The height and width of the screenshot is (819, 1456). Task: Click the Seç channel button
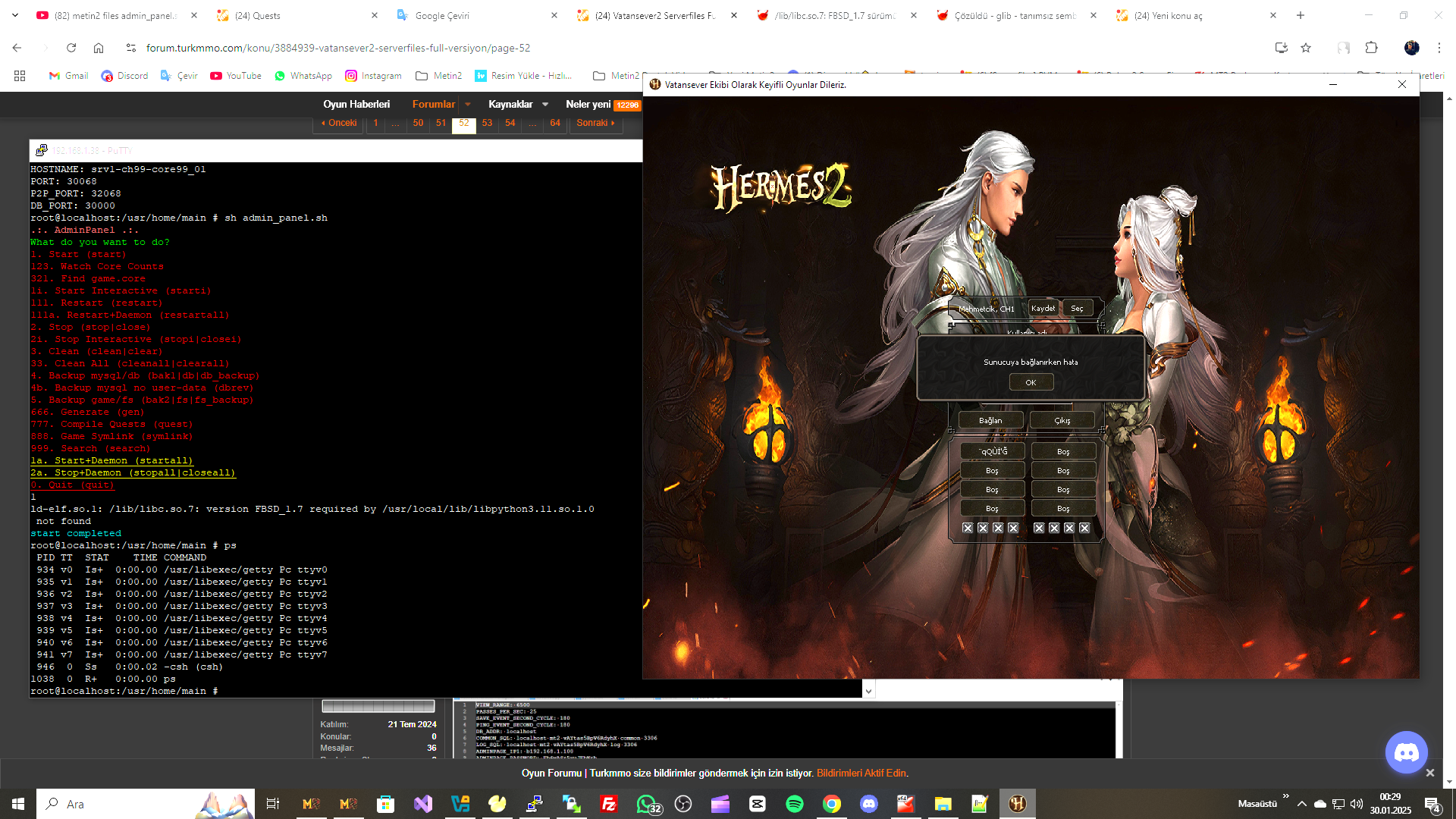click(x=1077, y=308)
